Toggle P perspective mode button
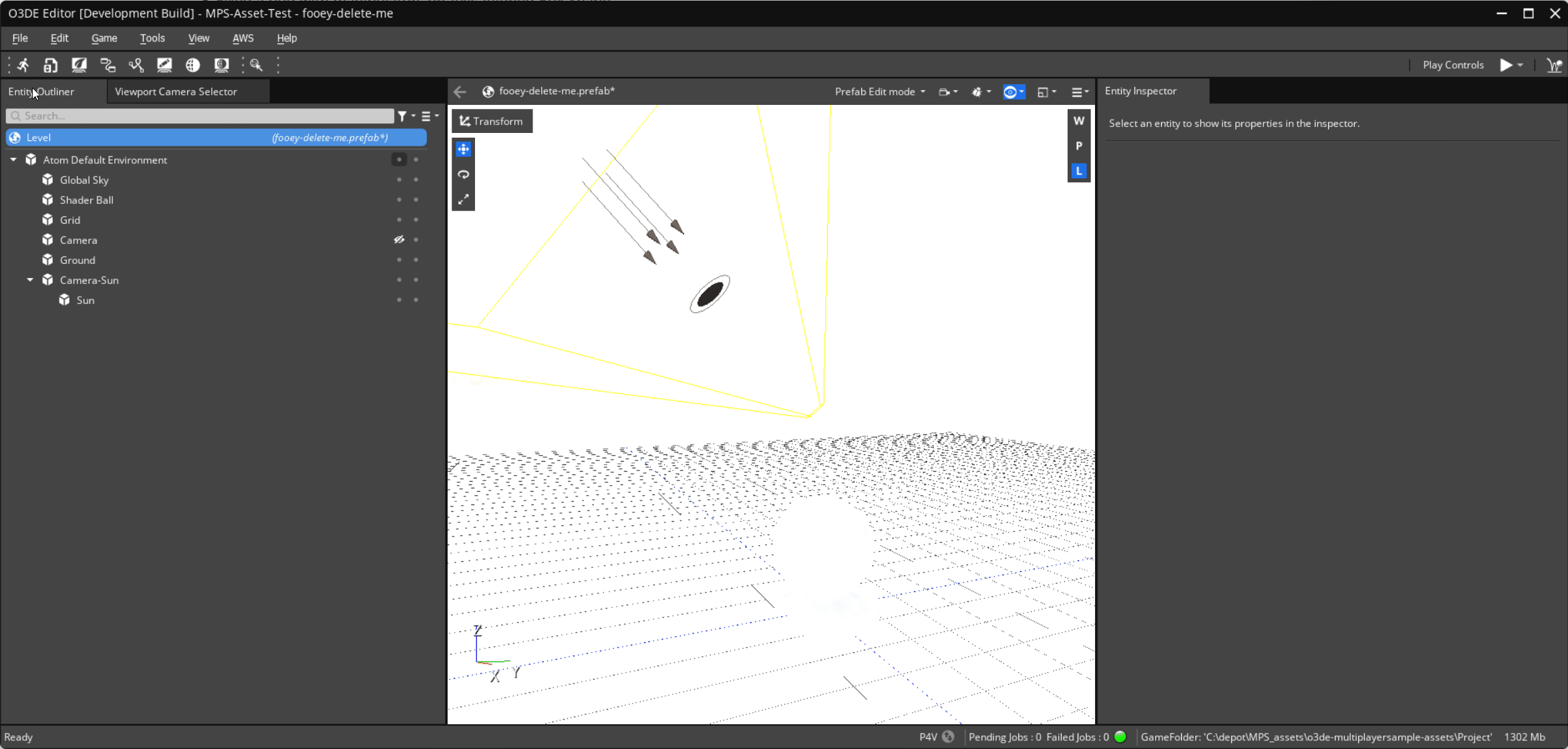Image resolution: width=1568 pixels, height=749 pixels. tap(1079, 146)
